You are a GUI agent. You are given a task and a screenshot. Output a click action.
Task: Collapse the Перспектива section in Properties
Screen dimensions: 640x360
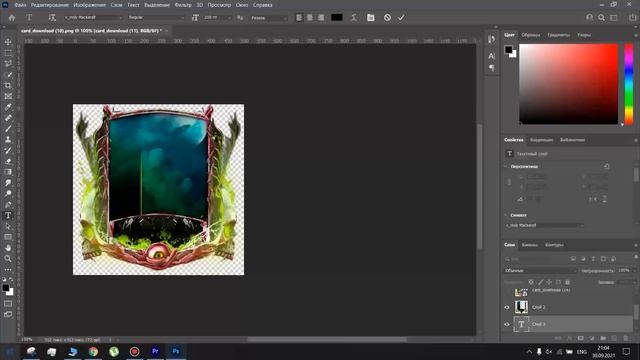point(506,167)
